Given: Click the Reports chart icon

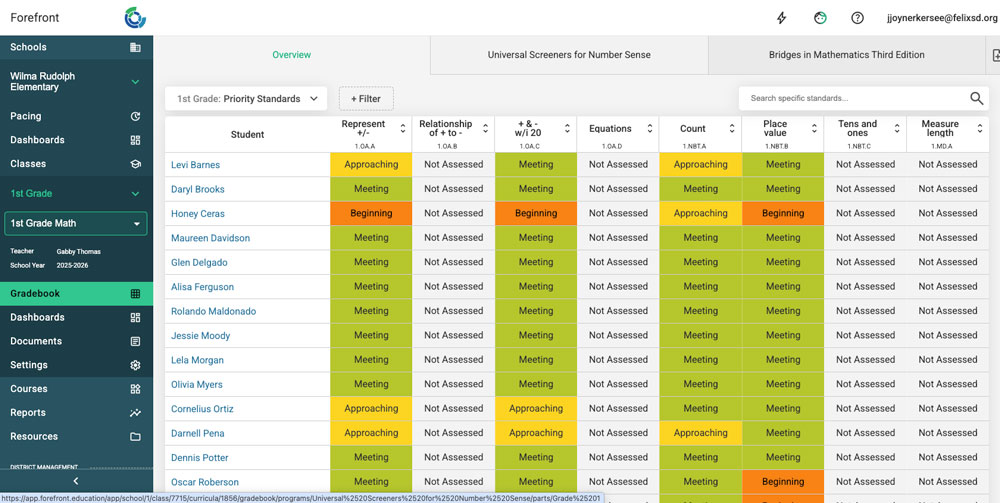Looking at the screenshot, I should coord(135,413).
